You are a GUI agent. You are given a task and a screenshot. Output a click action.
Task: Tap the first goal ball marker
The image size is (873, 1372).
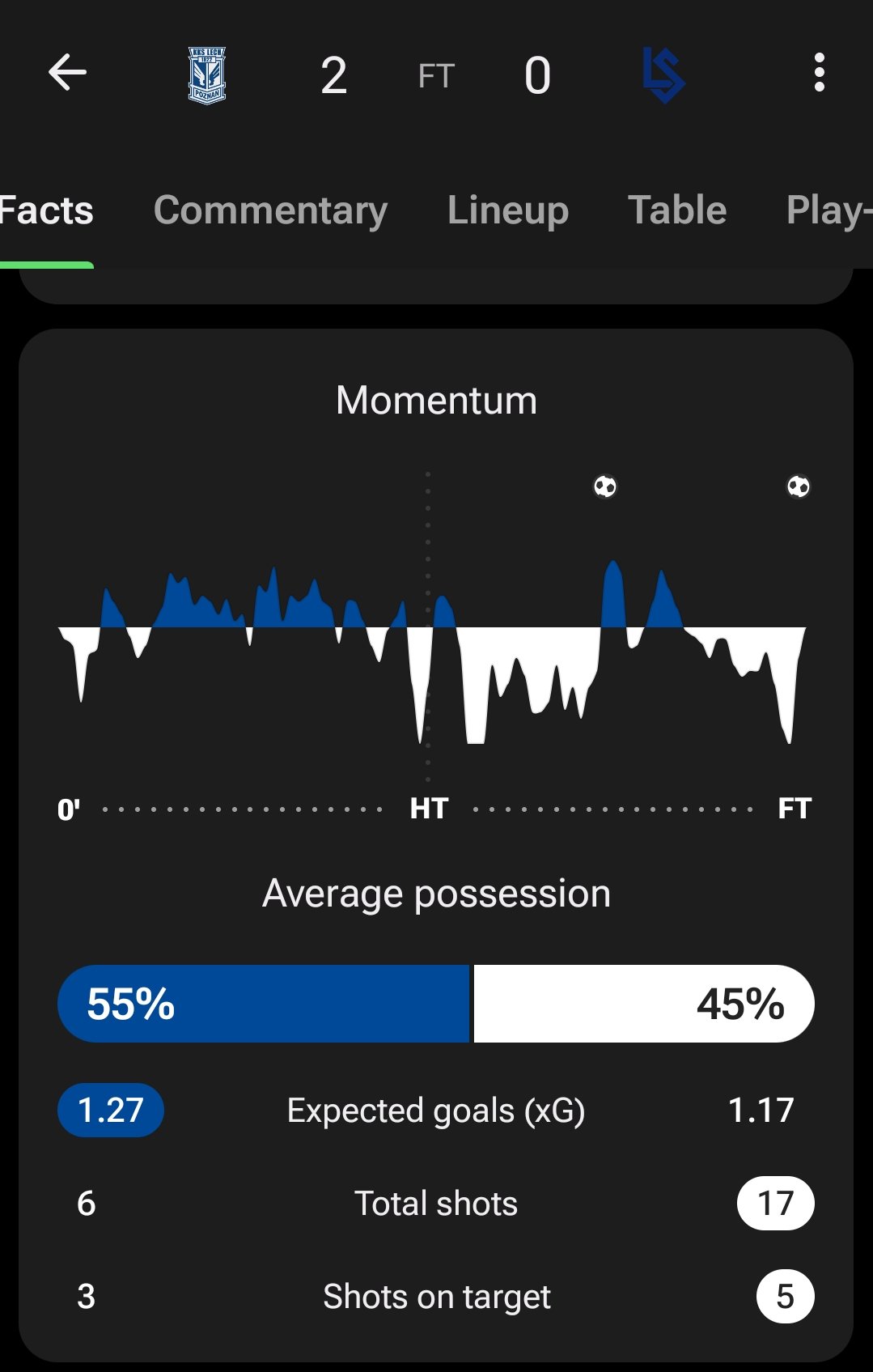605,486
